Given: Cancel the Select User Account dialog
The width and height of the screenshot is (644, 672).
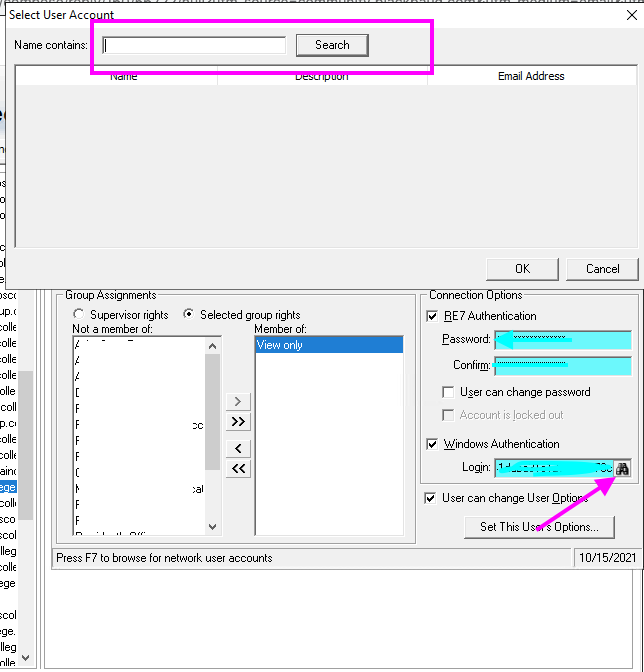Looking at the screenshot, I should click(x=602, y=269).
